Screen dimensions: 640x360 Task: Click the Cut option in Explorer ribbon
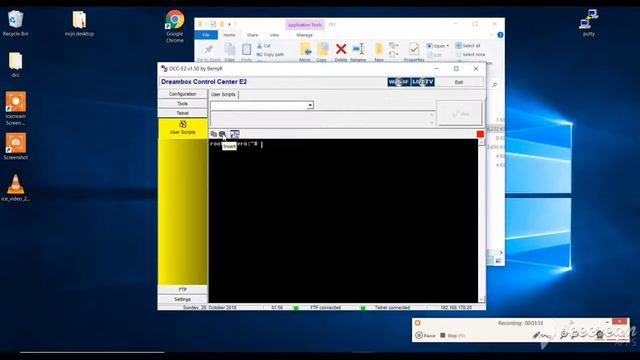[x=264, y=46]
